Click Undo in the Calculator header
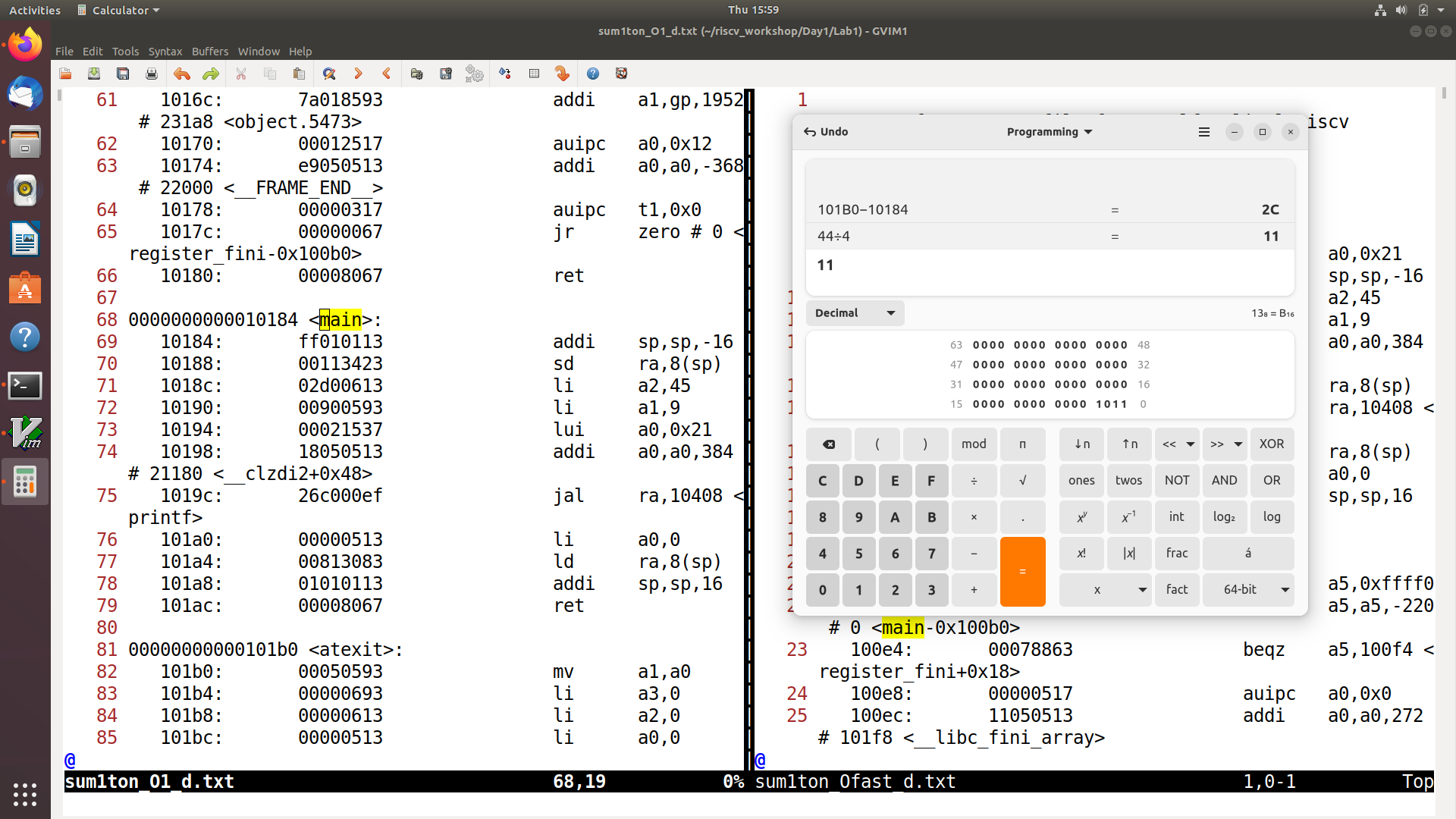This screenshot has height=819, width=1456. tap(827, 131)
